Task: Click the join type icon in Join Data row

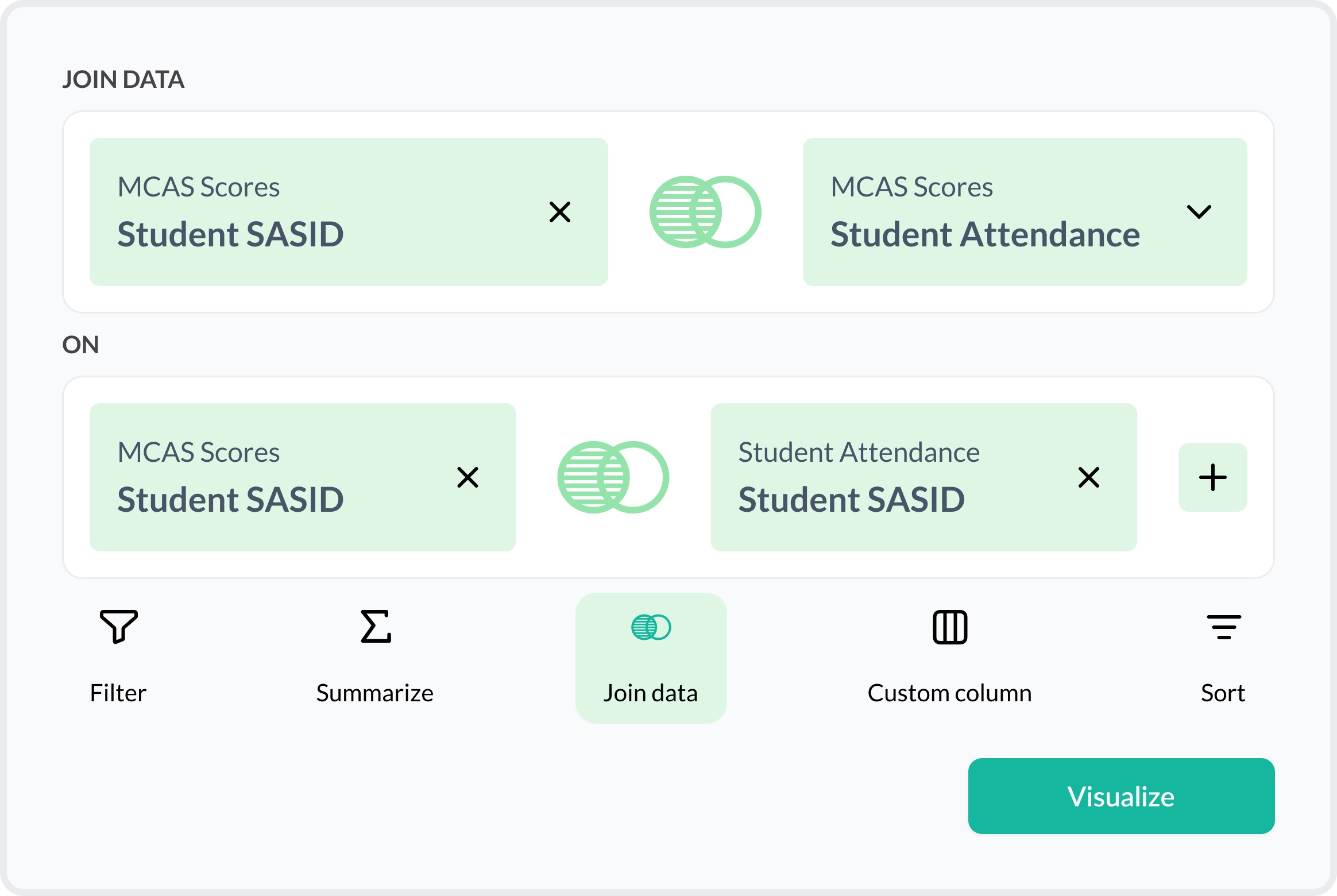Action: coord(705,212)
